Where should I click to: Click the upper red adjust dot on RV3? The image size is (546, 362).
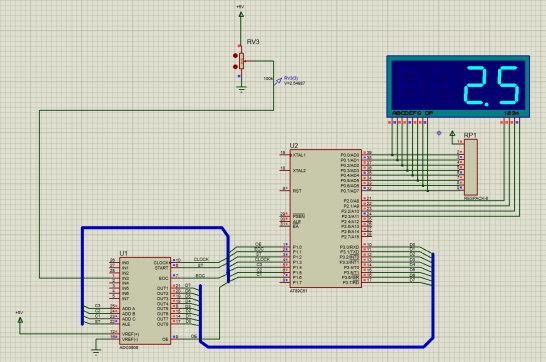[x=235, y=56]
